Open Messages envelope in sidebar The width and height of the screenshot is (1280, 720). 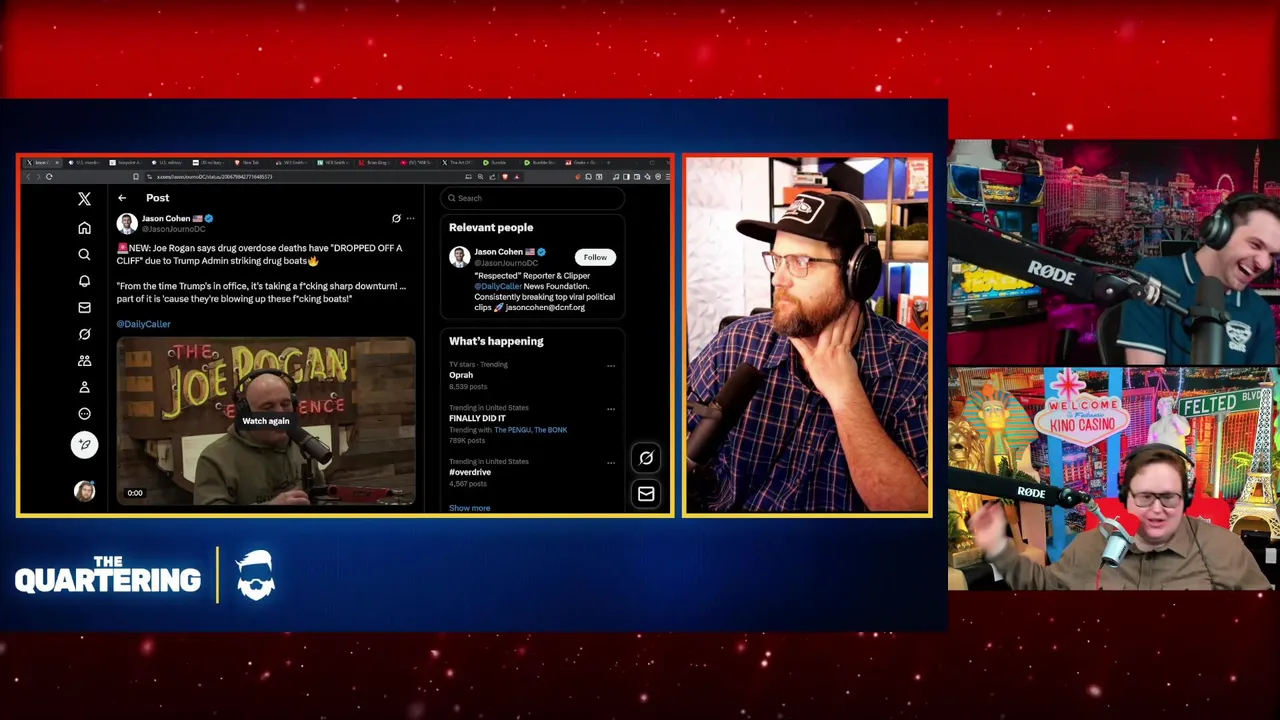point(84,307)
